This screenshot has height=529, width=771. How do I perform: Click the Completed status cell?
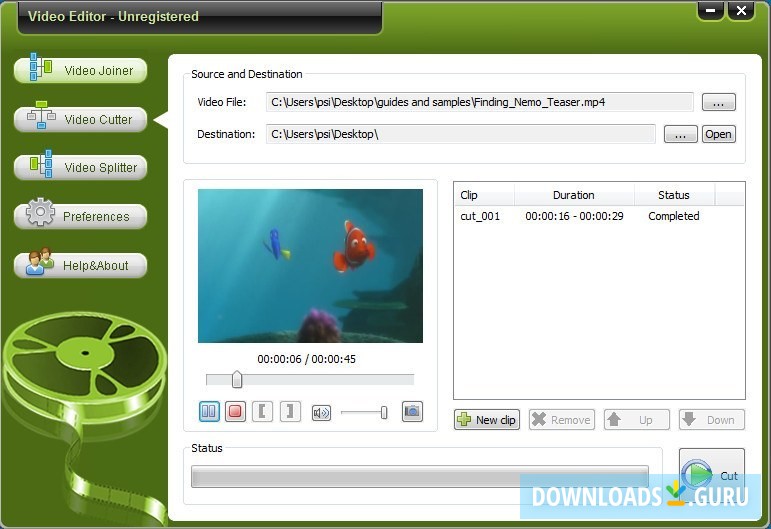pos(674,216)
